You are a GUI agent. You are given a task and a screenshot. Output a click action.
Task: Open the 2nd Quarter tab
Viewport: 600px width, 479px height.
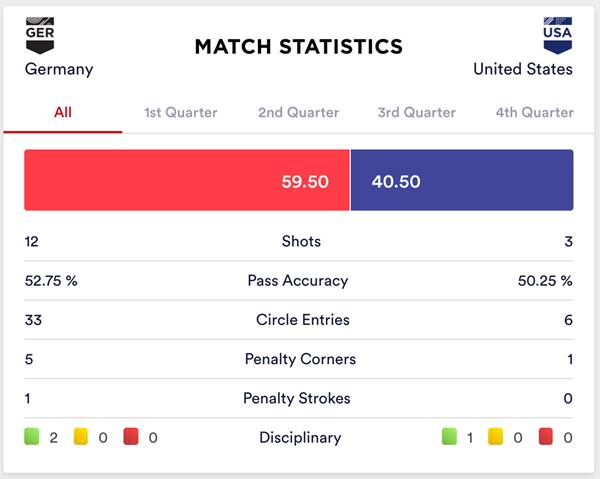tap(298, 112)
